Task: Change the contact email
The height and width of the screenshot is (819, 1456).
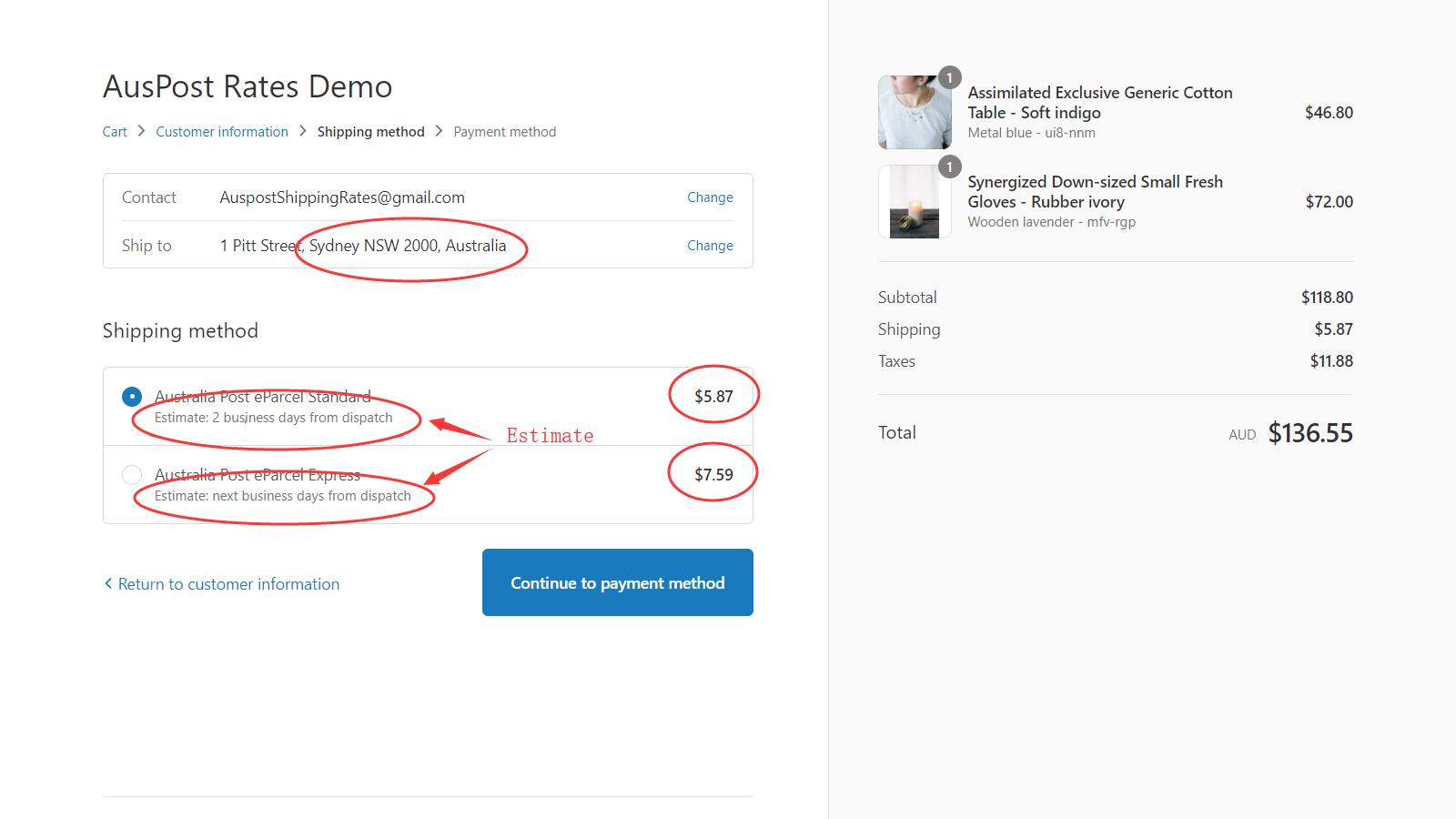Action: tap(710, 197)
